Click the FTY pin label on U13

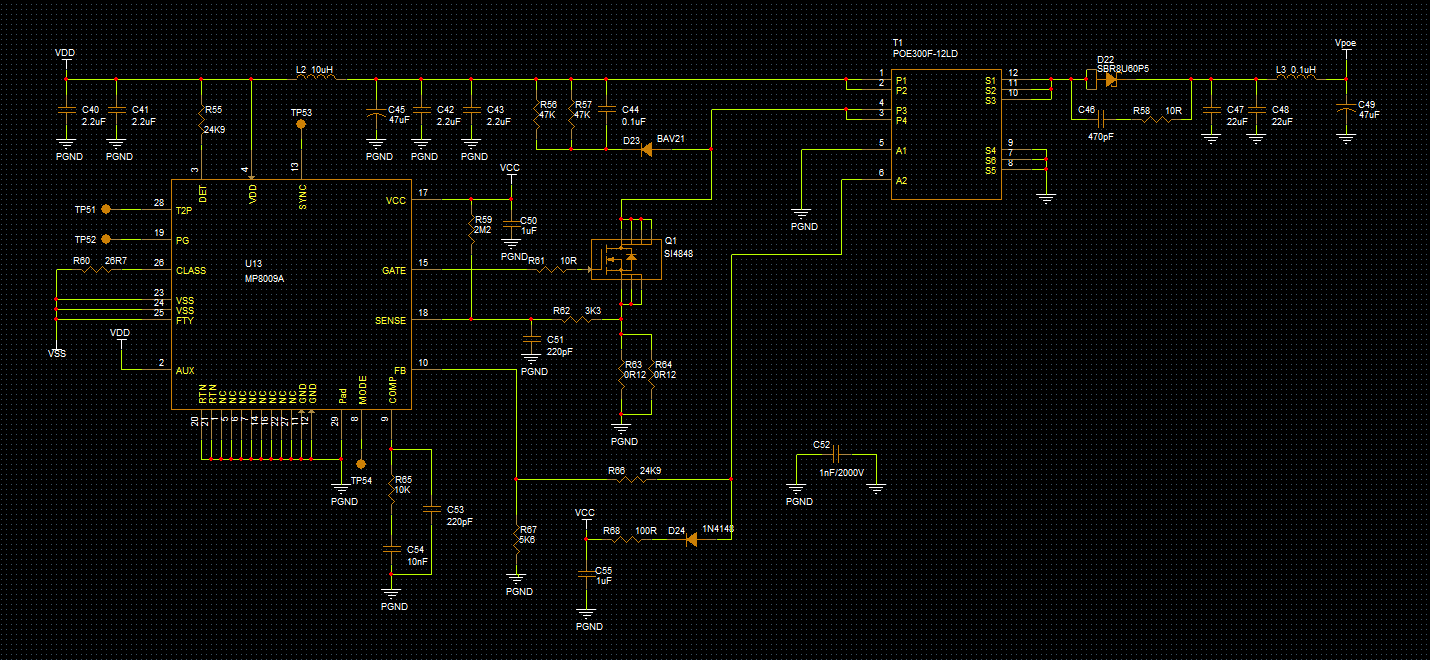click(185, 321)
